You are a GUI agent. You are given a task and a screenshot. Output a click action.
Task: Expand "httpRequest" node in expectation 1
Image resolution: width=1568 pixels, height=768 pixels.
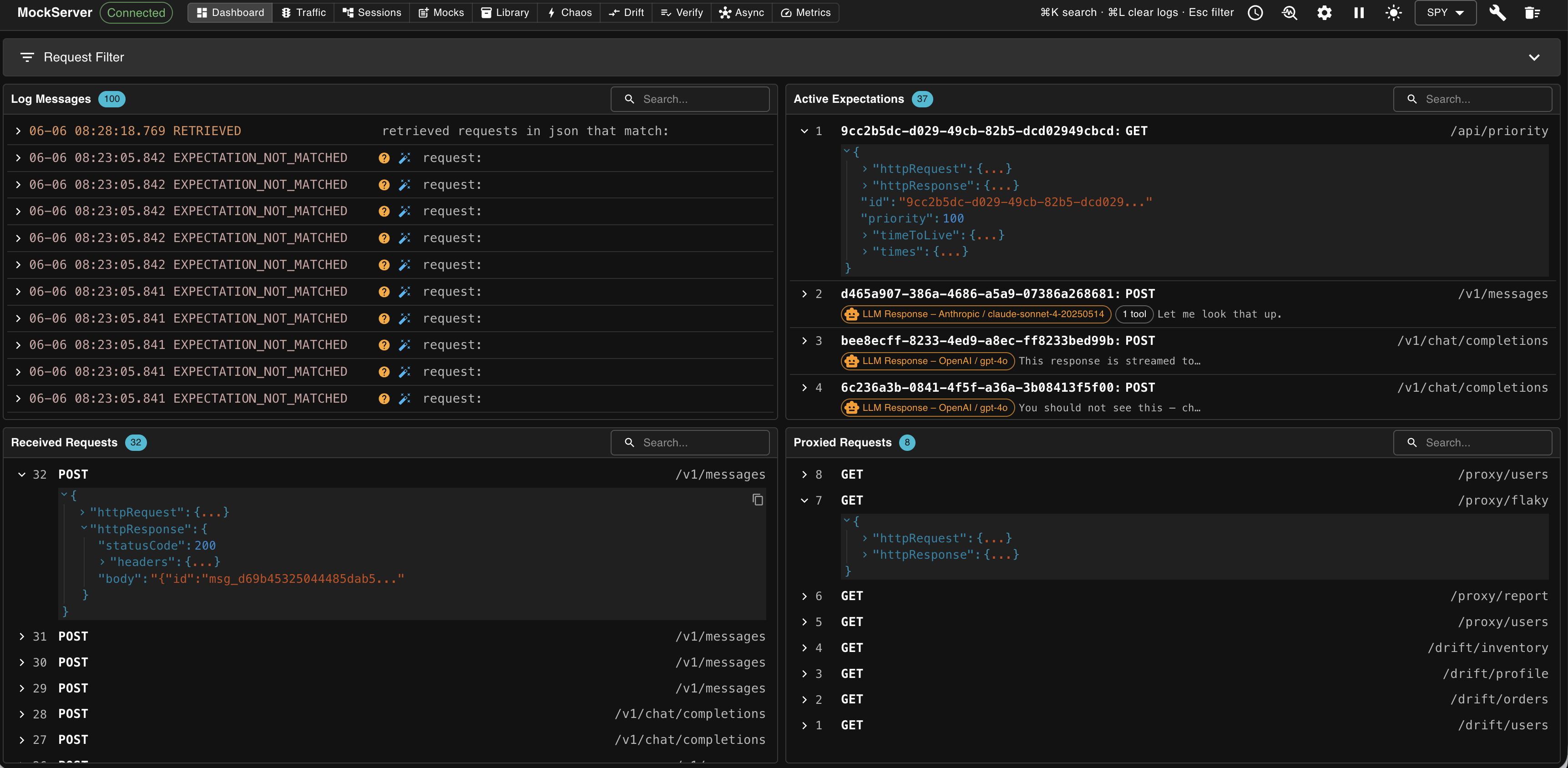[x=865, y=169]
